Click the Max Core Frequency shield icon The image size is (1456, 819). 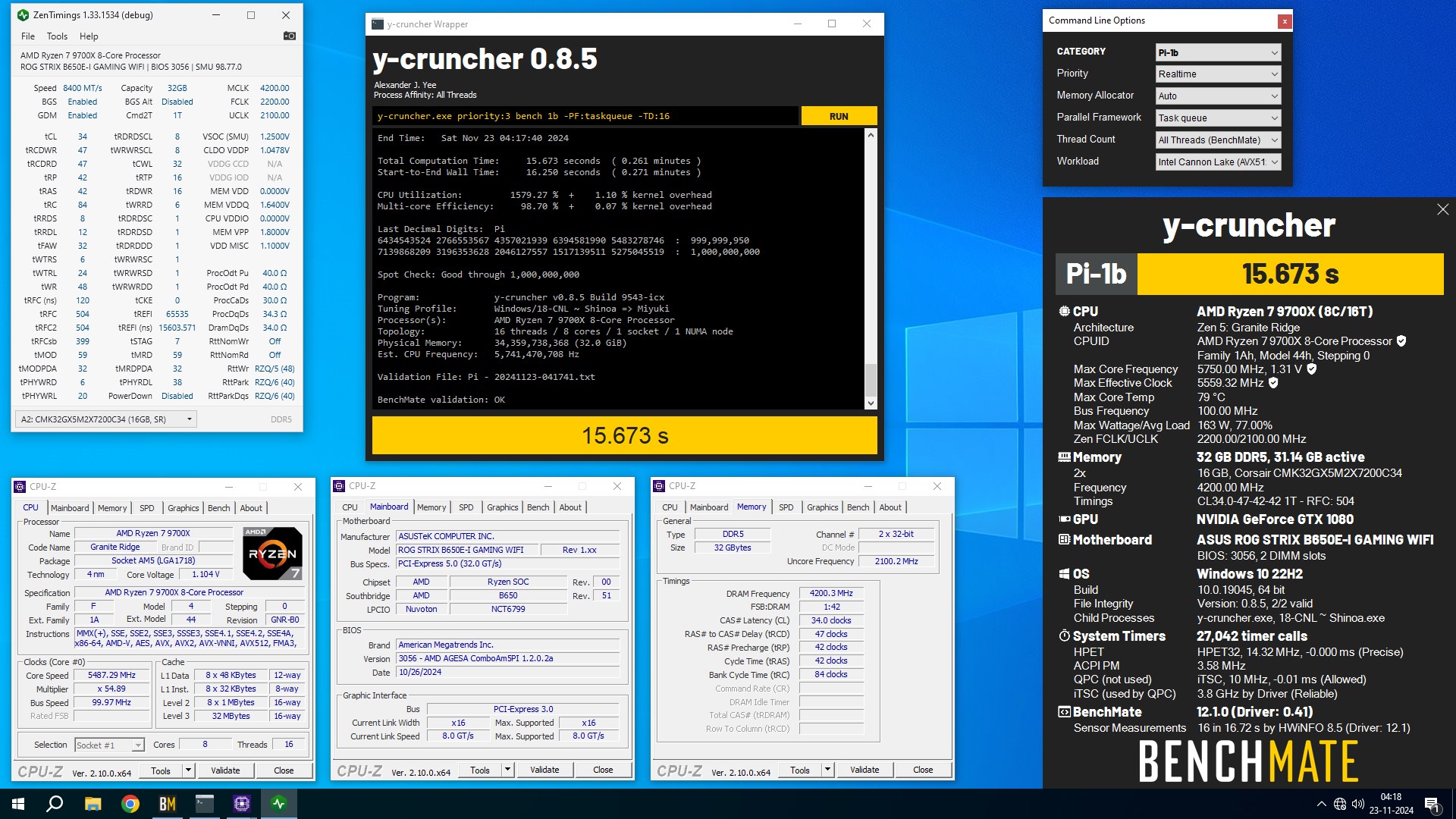[x=1312, y=369]
